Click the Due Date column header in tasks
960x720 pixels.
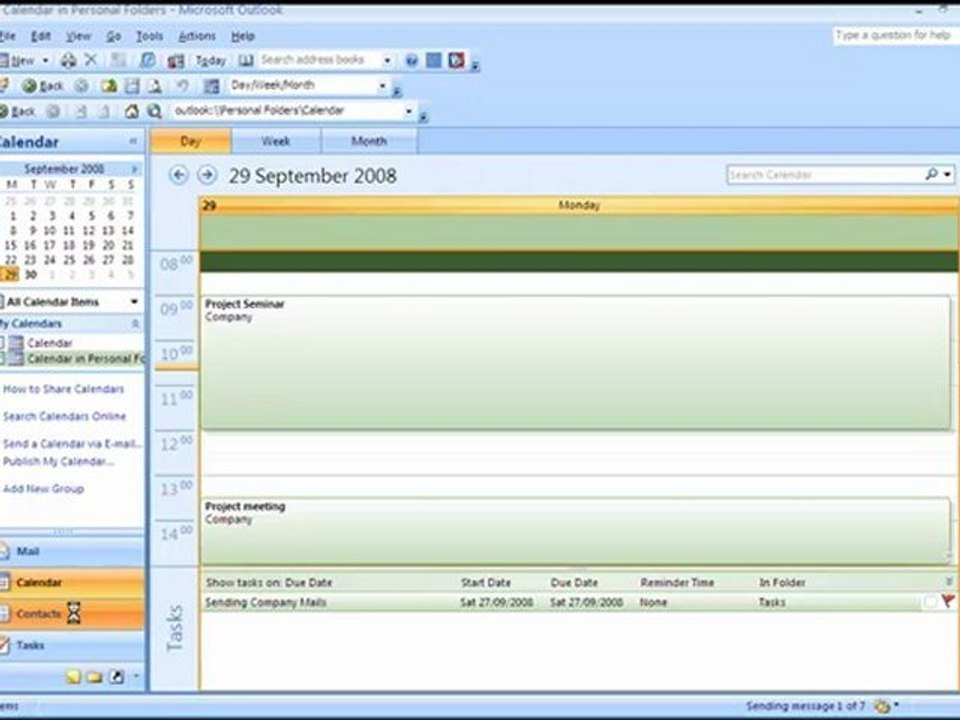click(574, 582)
